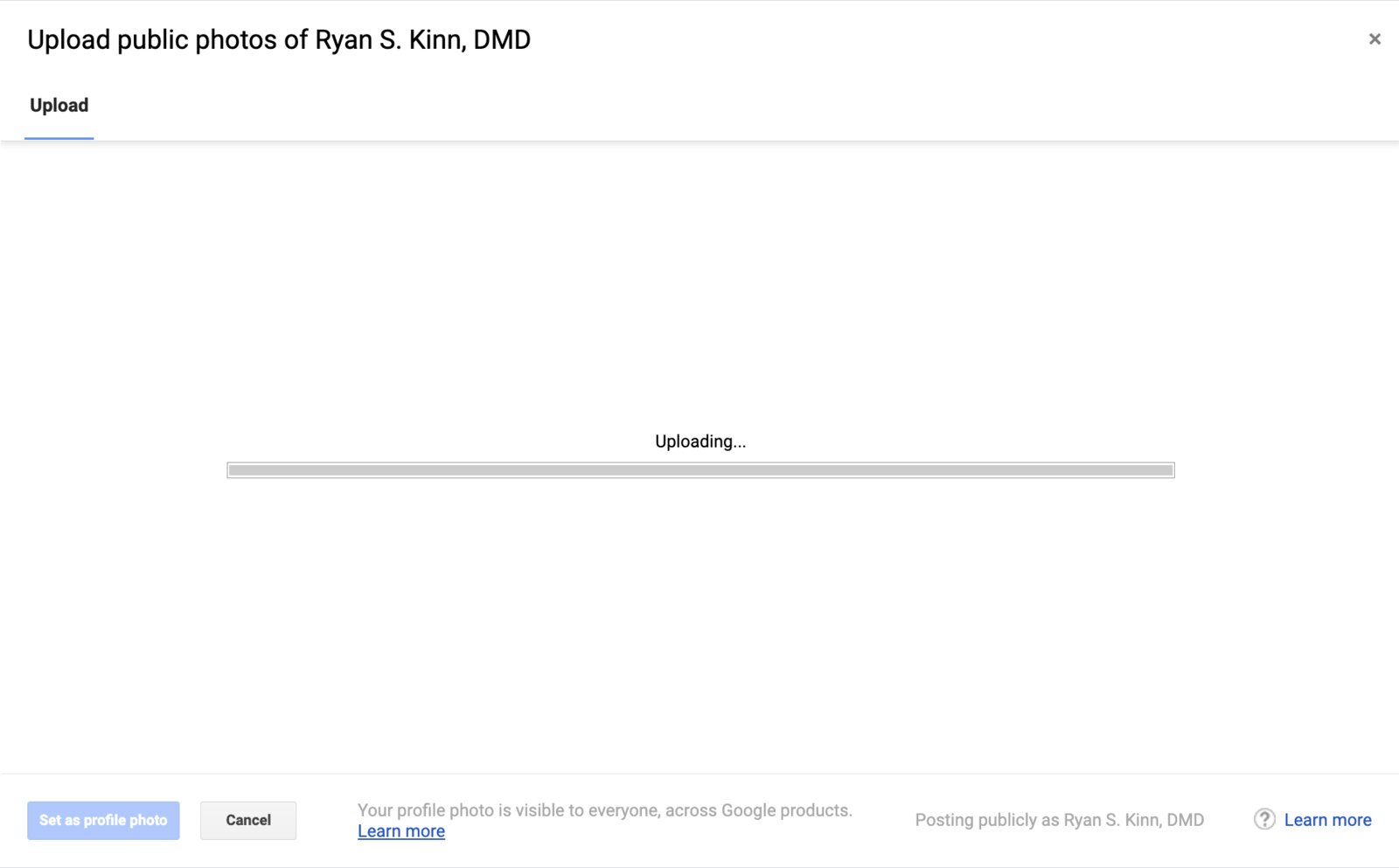Click the Uploading... status text
Screen dimensions: 1399x868
coord(700,441)
